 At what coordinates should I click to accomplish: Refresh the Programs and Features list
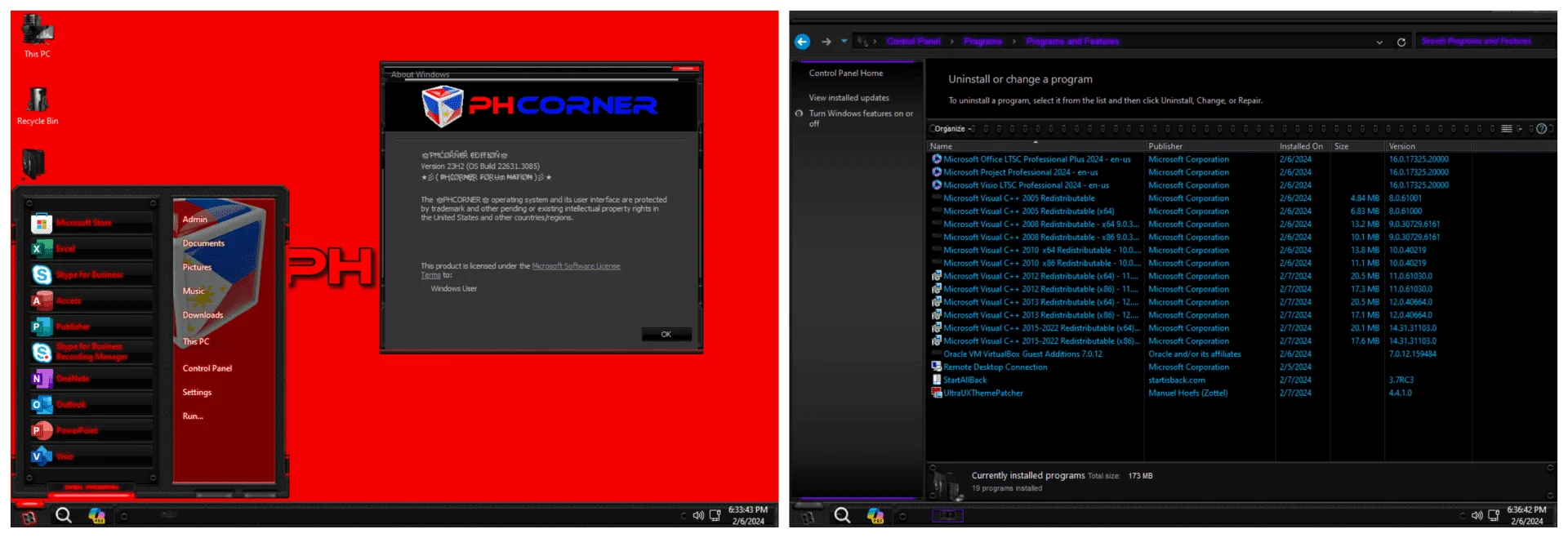click(x=1401, y=42)
